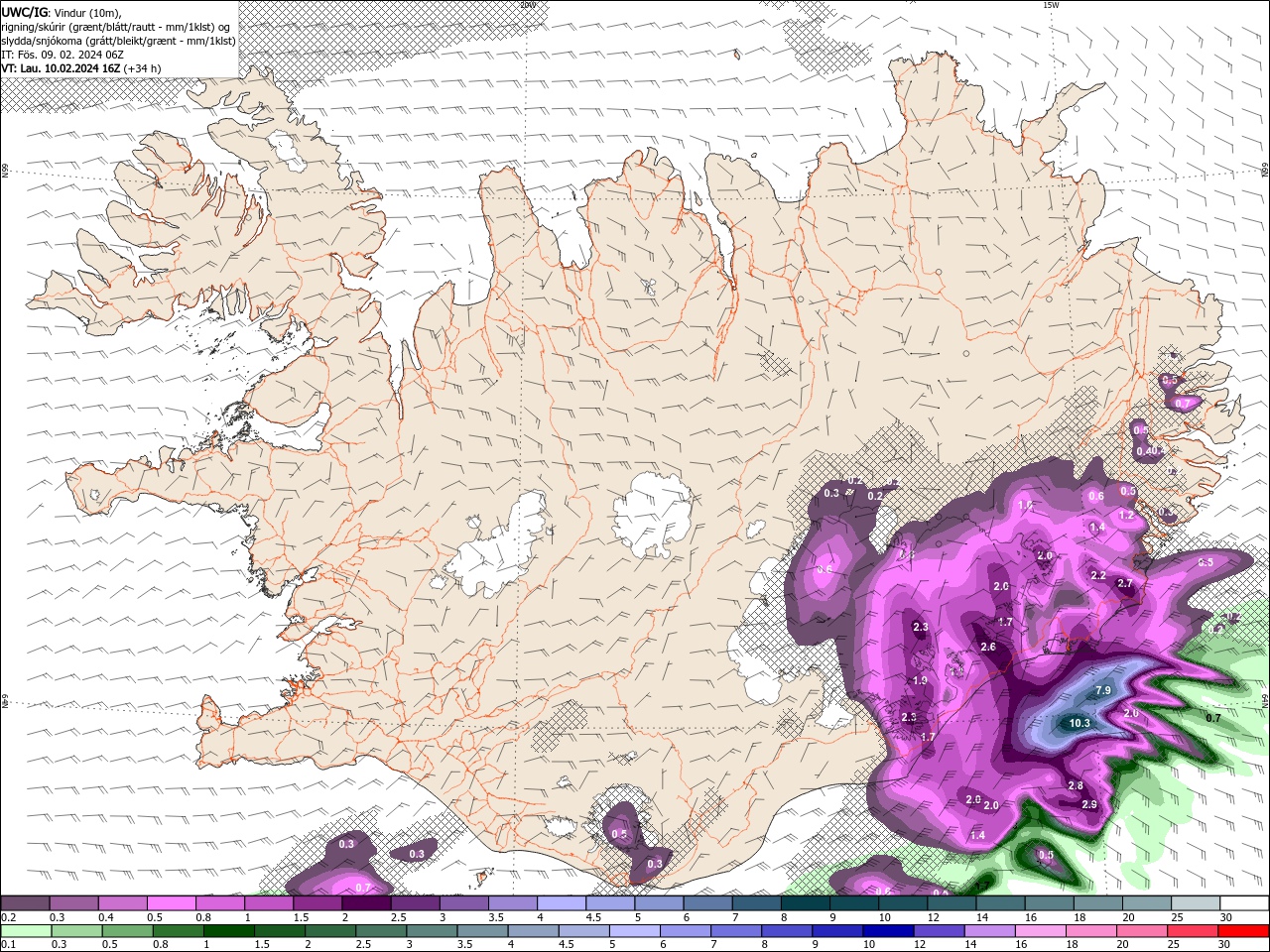Click the 1.6 precipitation value on map
The image size is (1270, 952).
[x=1025, y=505]
